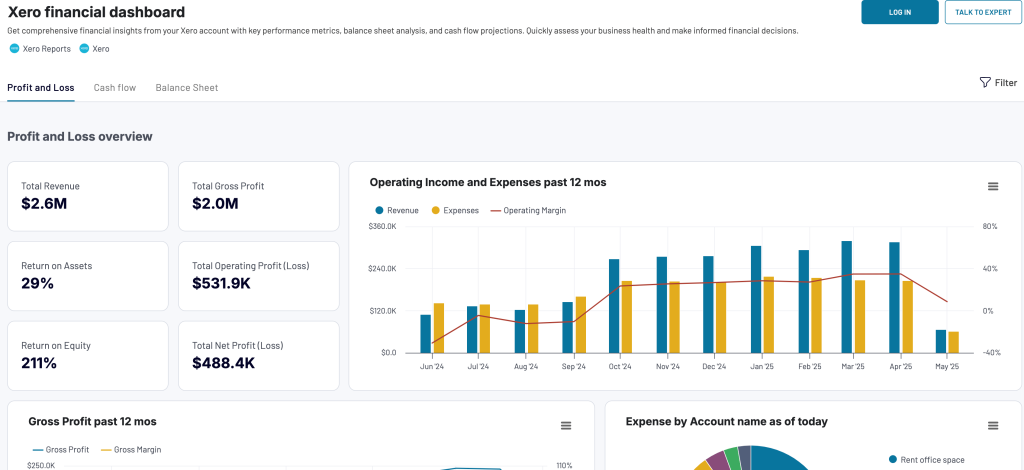
Task: Click the Mar '25 revenue bar
Action: 846,297
